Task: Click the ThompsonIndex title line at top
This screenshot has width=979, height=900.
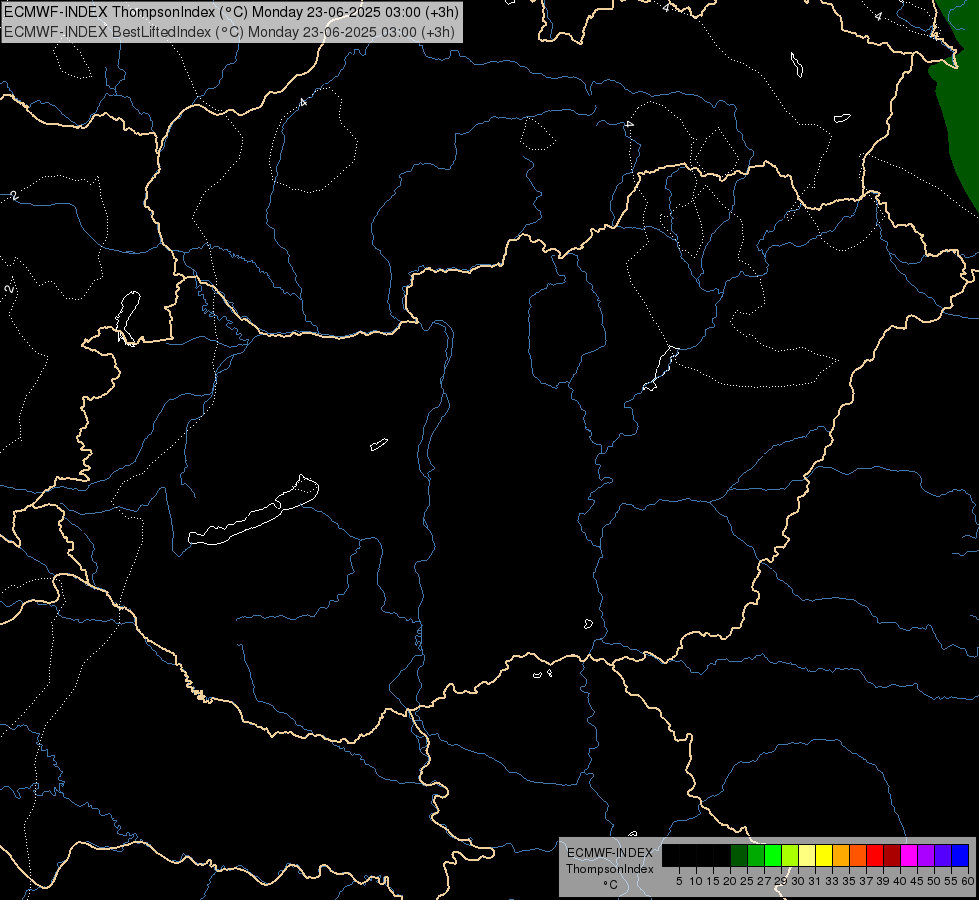Action: click(232, 12)
